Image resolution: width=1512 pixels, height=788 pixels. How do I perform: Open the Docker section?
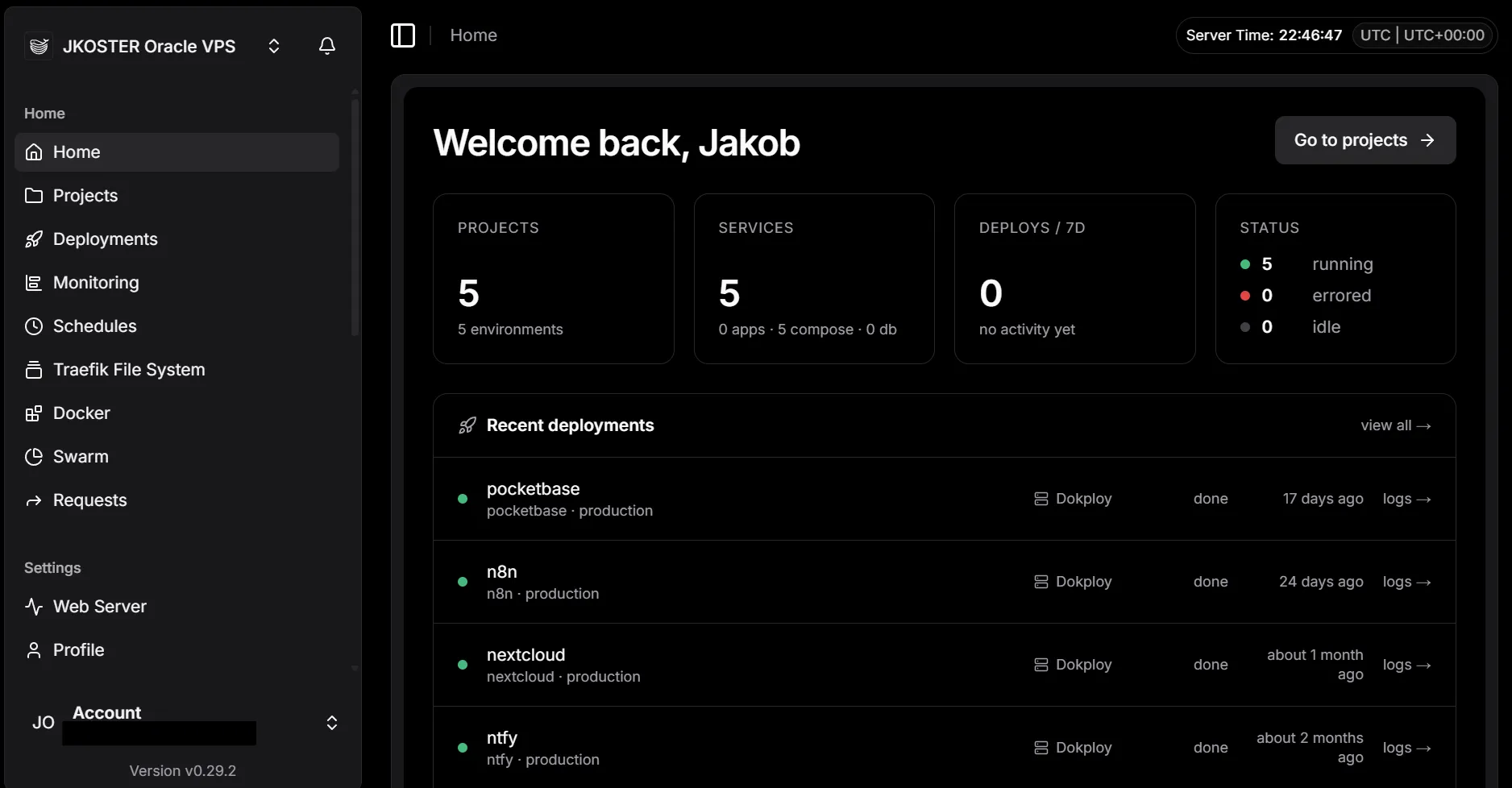click(177, 413)
